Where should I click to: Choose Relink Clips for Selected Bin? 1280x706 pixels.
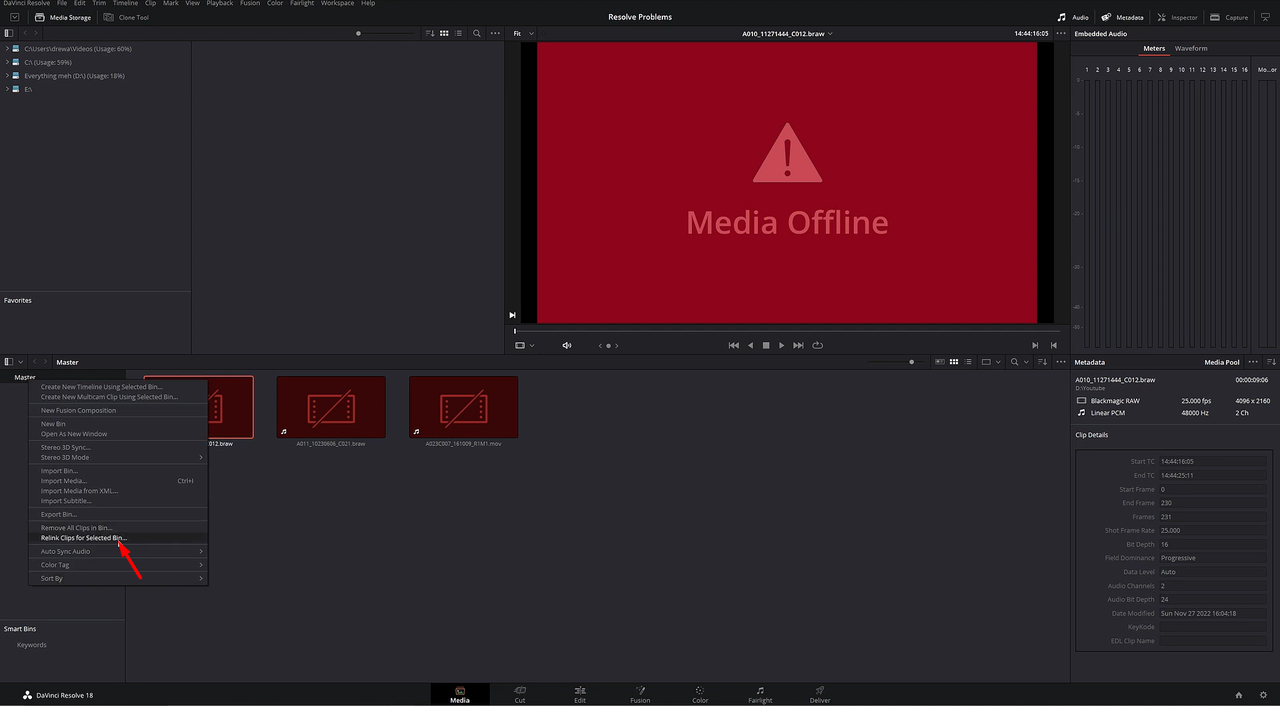tap(117, 538)
